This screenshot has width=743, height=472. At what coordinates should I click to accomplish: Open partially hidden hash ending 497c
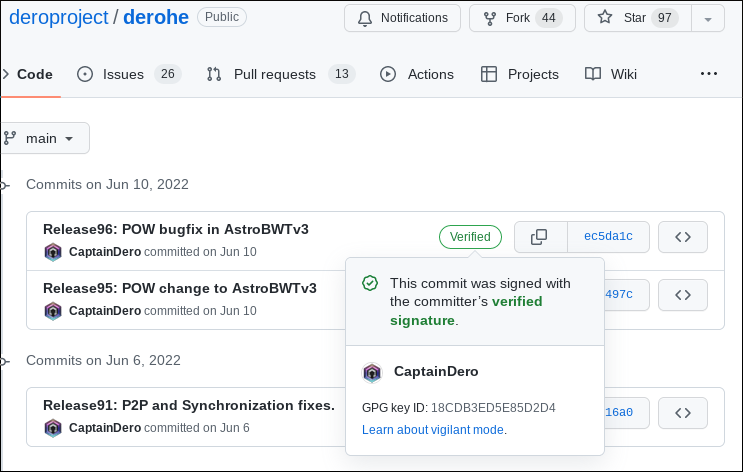(x=626, y=295)
